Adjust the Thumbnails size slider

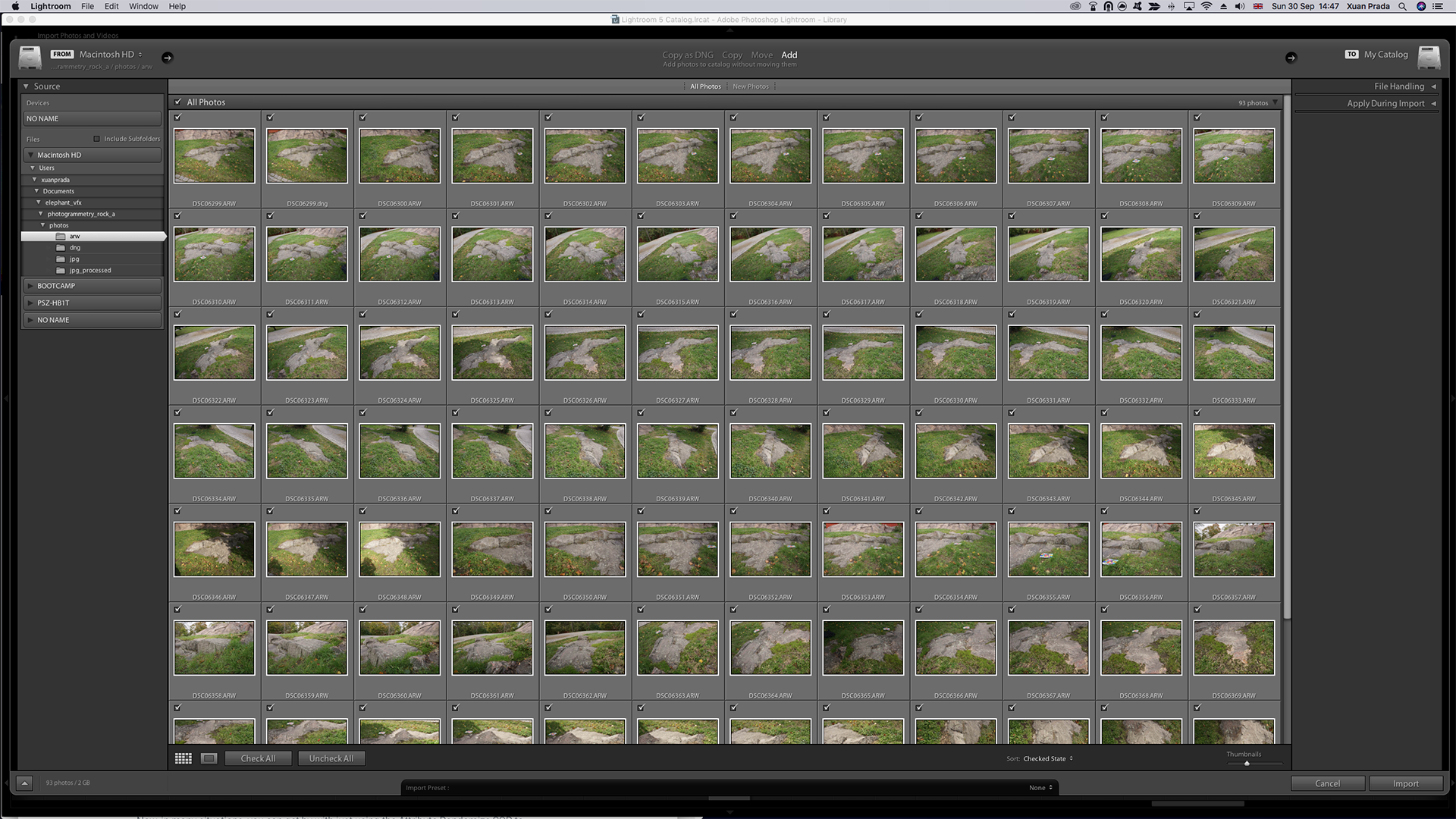click(1247, 763)
